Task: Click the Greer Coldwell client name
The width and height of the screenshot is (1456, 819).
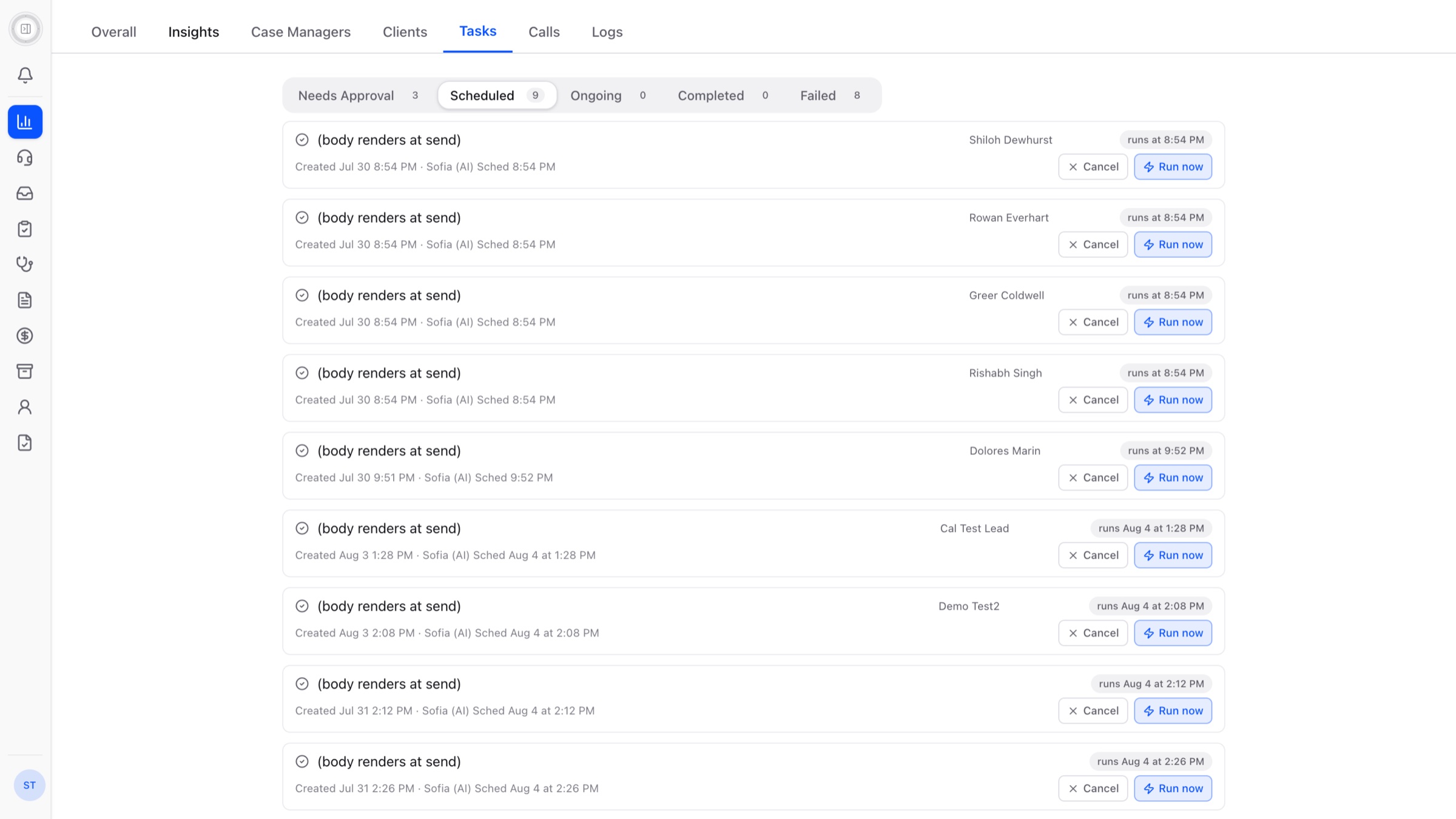Action: (x=1006, y=295)
